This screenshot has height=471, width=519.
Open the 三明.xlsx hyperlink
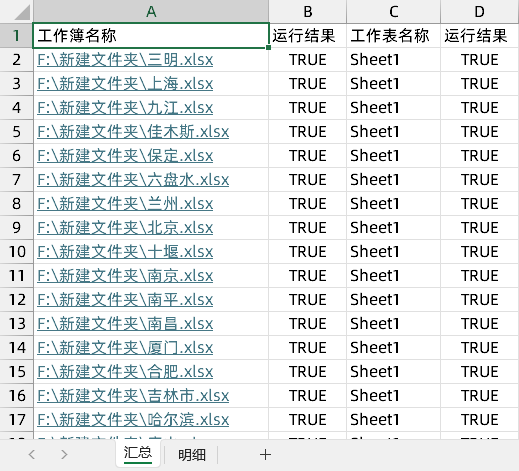pyautogui.click(x=125, y=60)
